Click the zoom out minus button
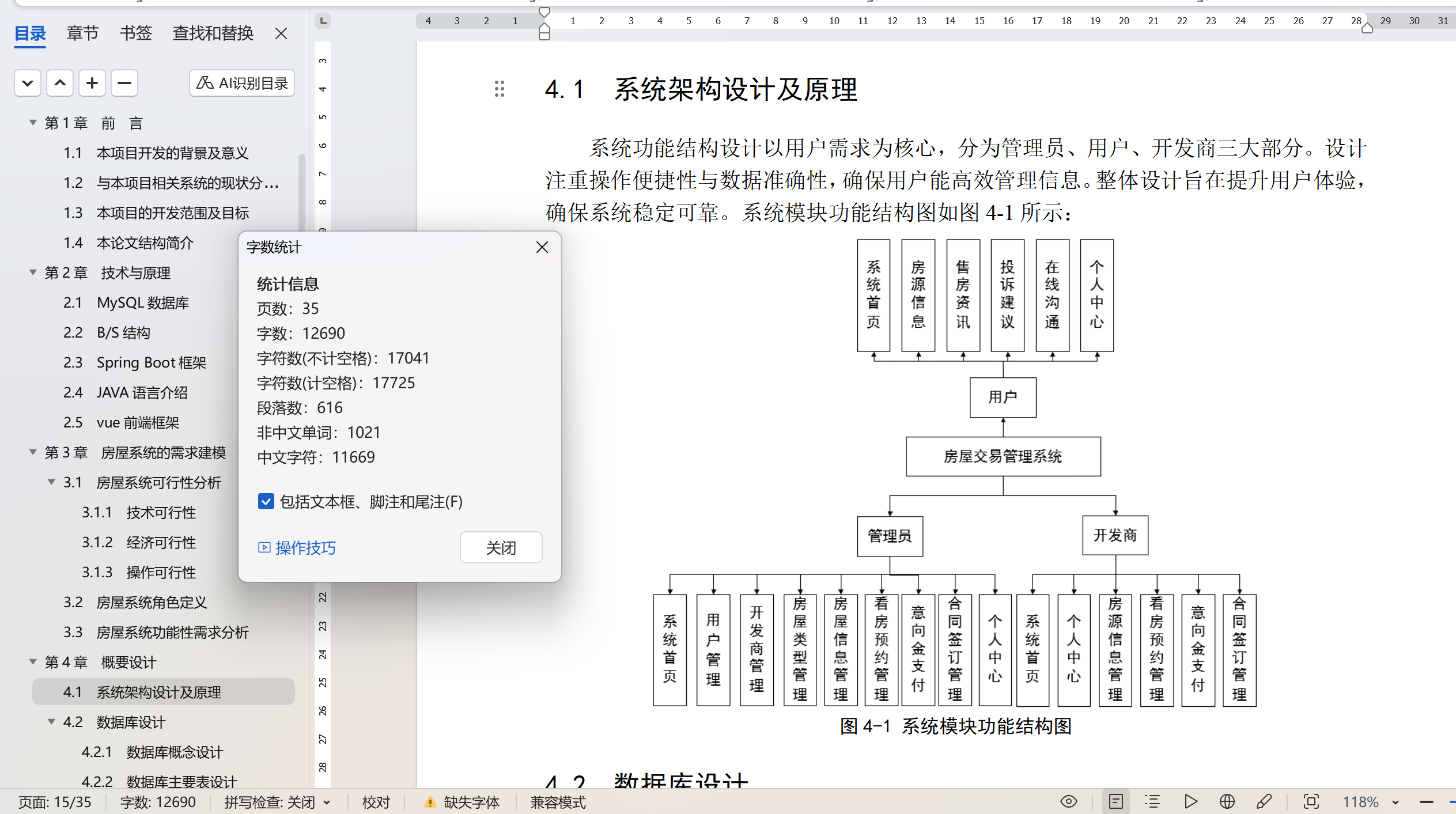The image size is (1456, 814). coord(1427,802)
